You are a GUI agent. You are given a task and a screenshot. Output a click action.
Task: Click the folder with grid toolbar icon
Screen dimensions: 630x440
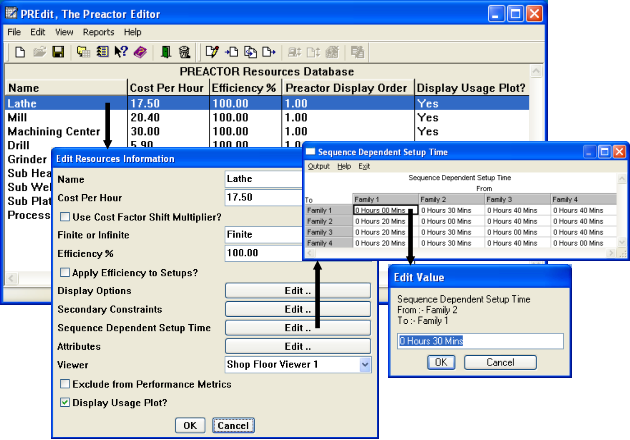pos(83,52)
